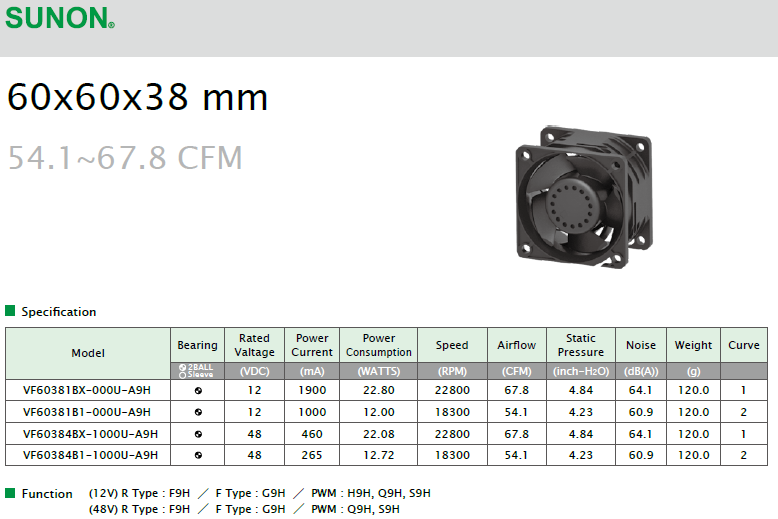Click the 12.00 watts value
The height and width of the screenshot is (519, 778).
point(379,412)
